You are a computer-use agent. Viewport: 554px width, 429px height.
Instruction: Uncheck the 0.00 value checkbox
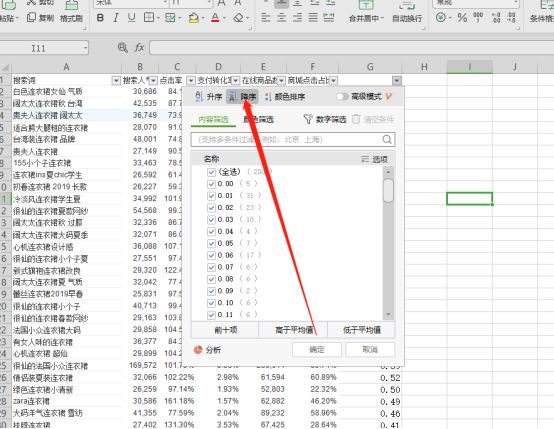[x=211, y=184]
